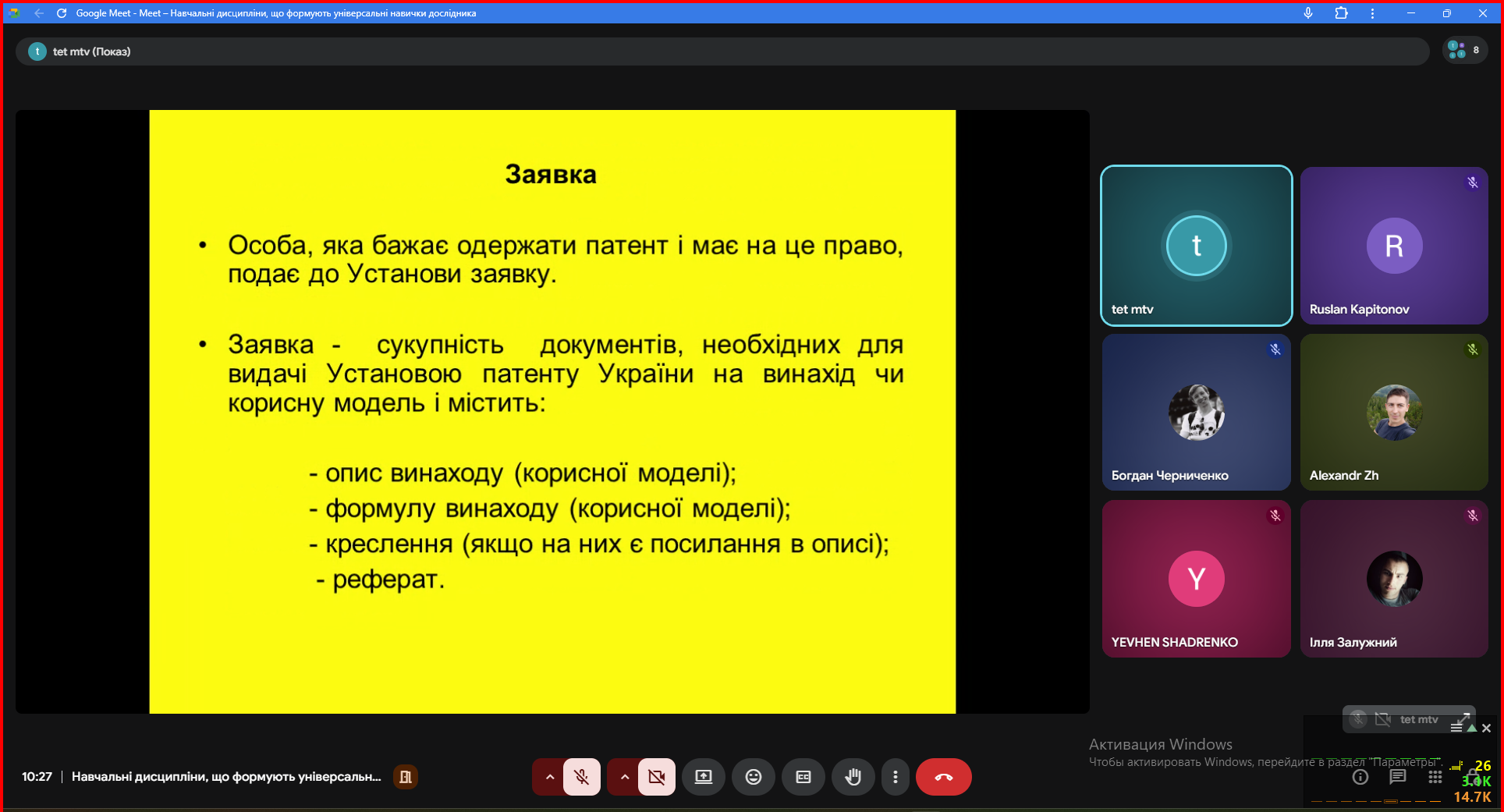Start presenting your screen
Screen dimensions: 1504x812
point(704,777)
